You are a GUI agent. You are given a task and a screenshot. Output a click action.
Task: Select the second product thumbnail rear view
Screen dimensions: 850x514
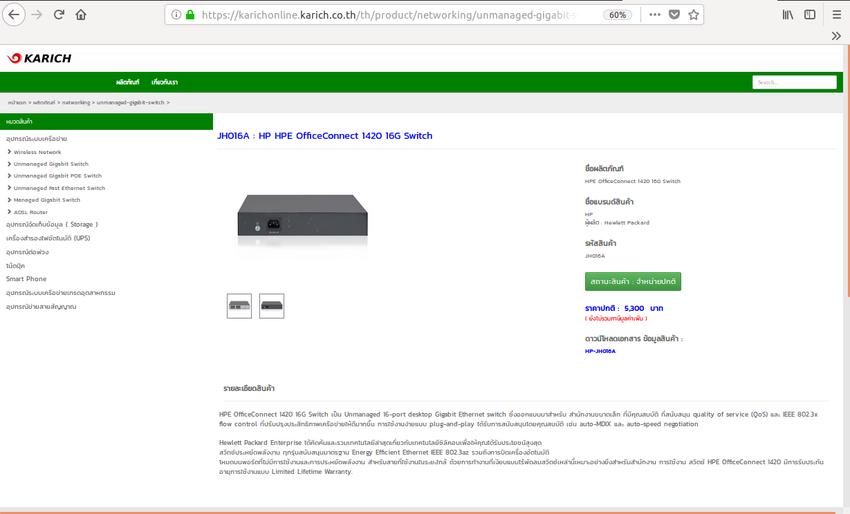click(x=272, y=306)
